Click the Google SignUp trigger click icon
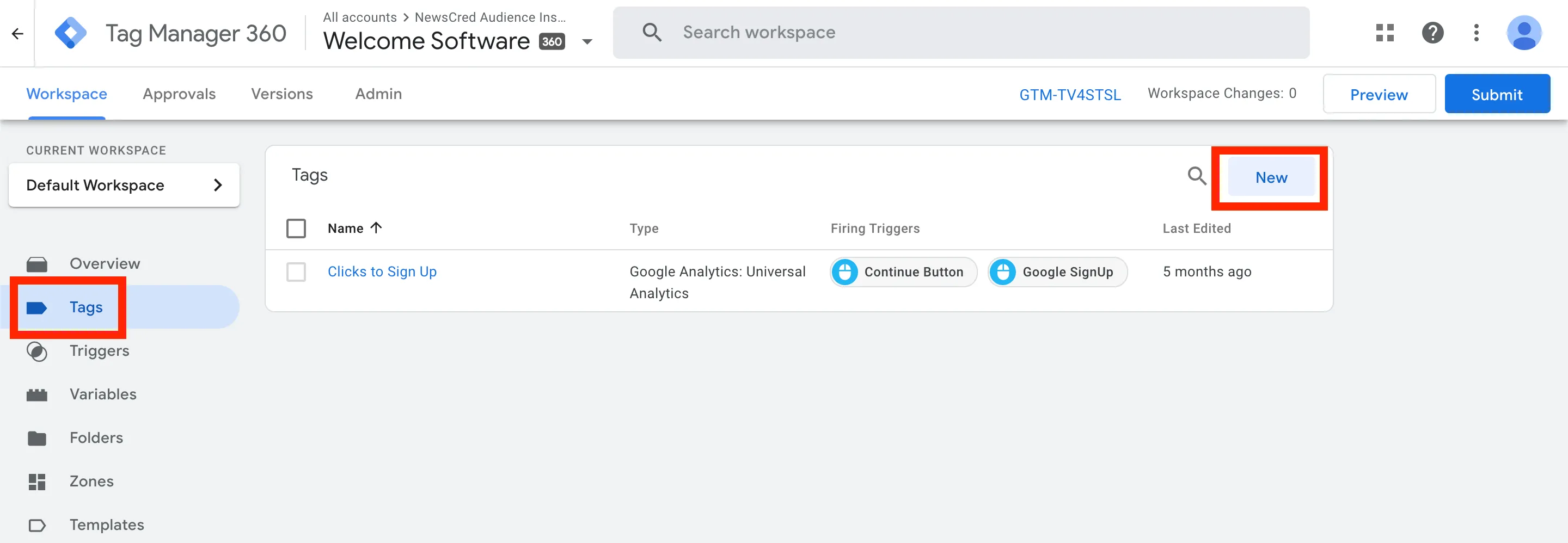 pos(1002,272)
